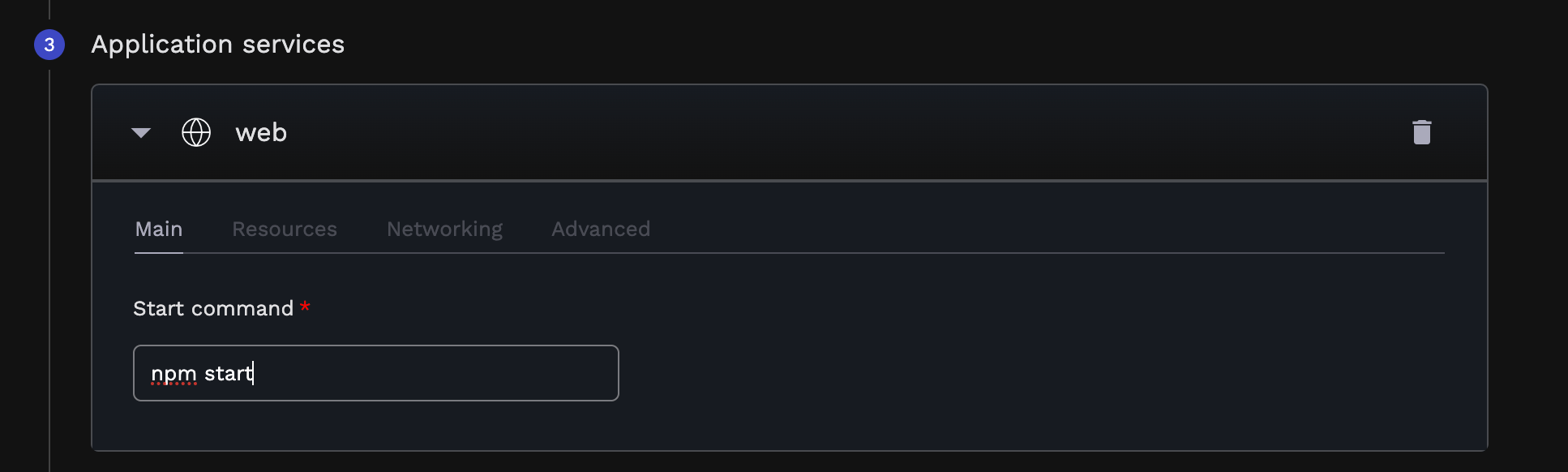Click the Start command field label
The height and width of the screenshot is (472, 1568).
pos(213,308)
